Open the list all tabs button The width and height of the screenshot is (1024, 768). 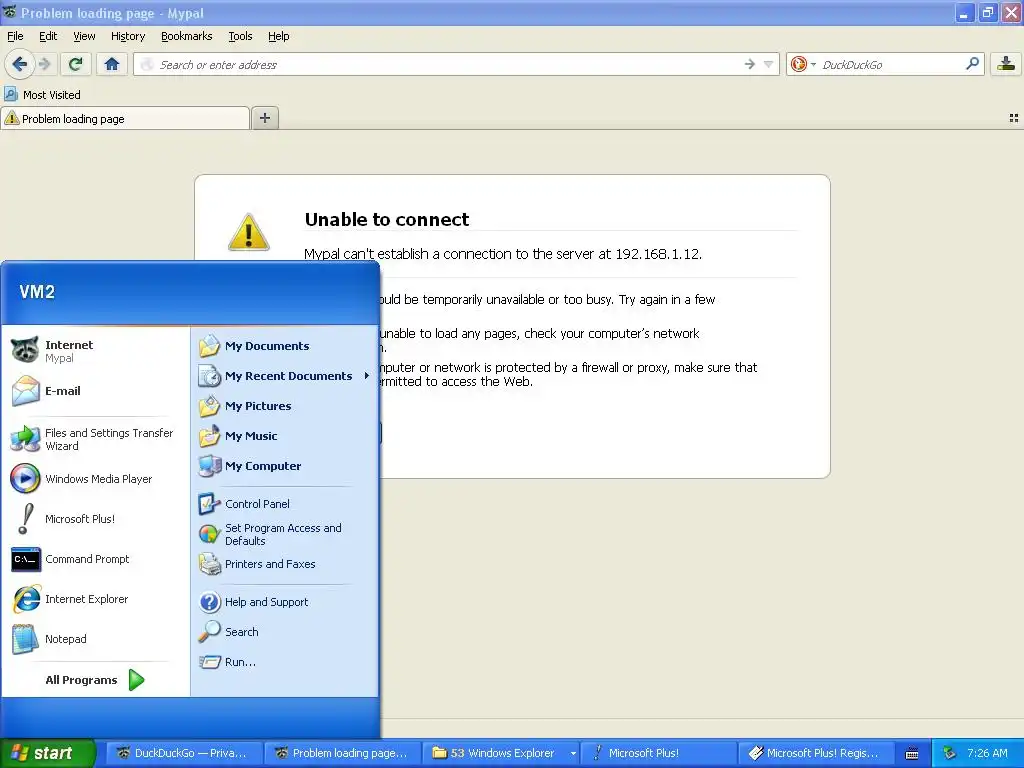(1014, 118)
